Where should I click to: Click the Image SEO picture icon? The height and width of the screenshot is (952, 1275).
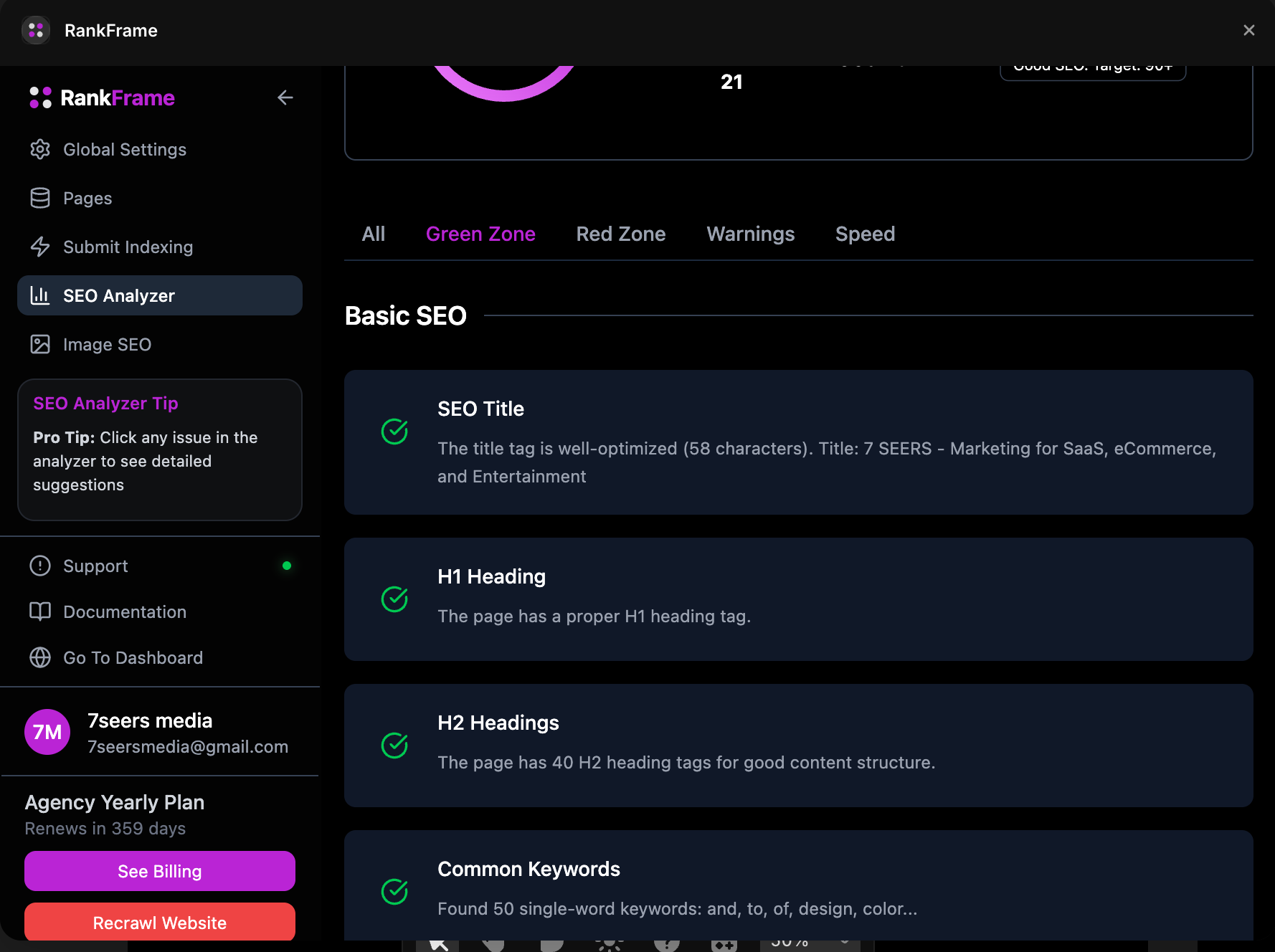click(x=40, y=344)
